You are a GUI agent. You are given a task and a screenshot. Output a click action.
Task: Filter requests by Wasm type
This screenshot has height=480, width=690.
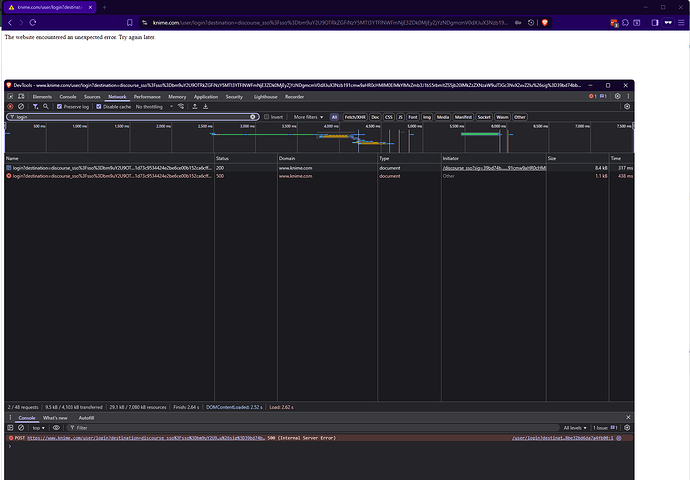click(502, 117)
